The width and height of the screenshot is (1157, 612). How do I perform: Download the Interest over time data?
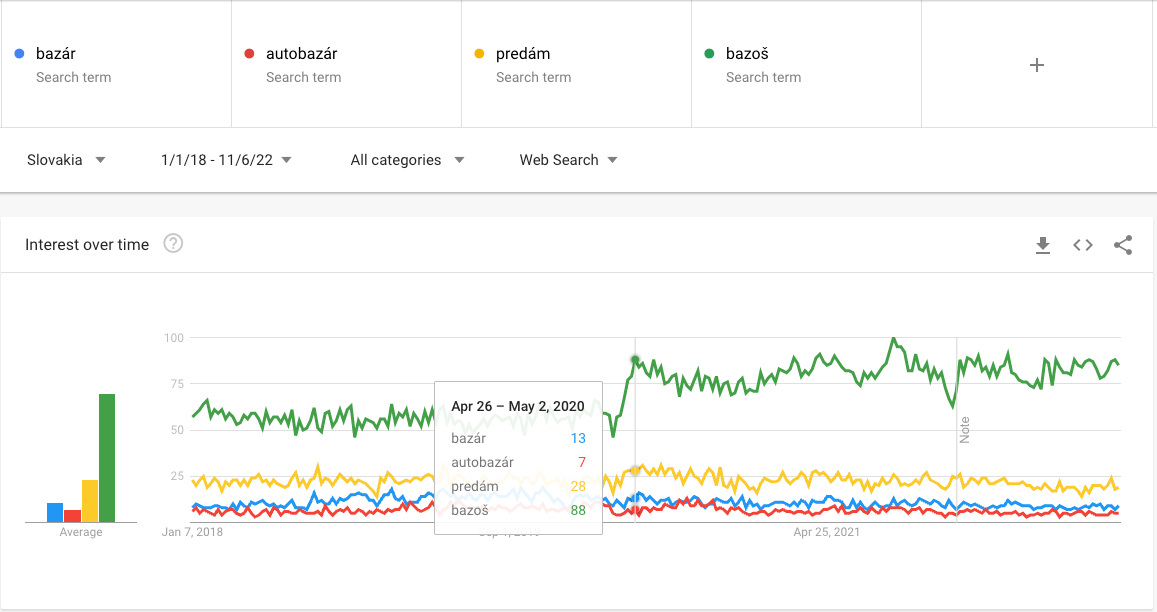click(x=1043, y=245)
